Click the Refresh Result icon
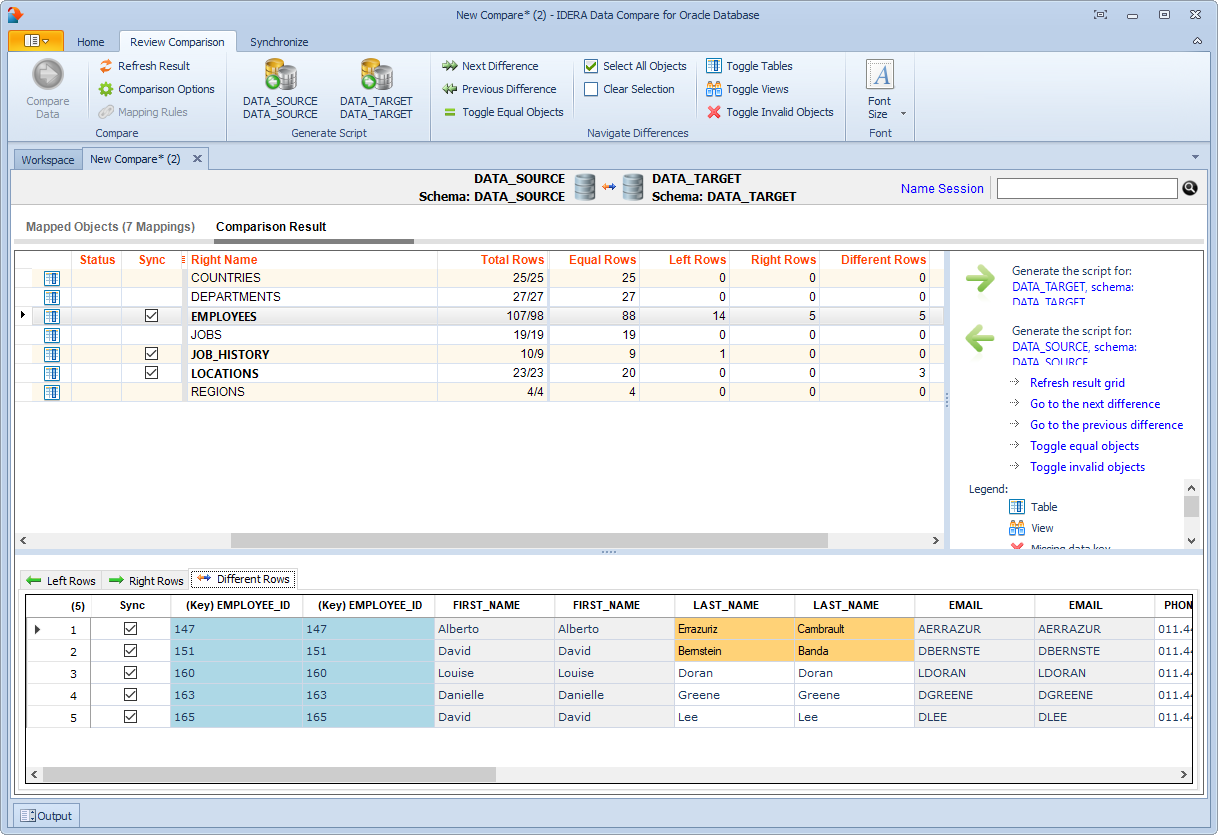Image resolution: width=1218 pixels, height=835 pixels. 106,66
